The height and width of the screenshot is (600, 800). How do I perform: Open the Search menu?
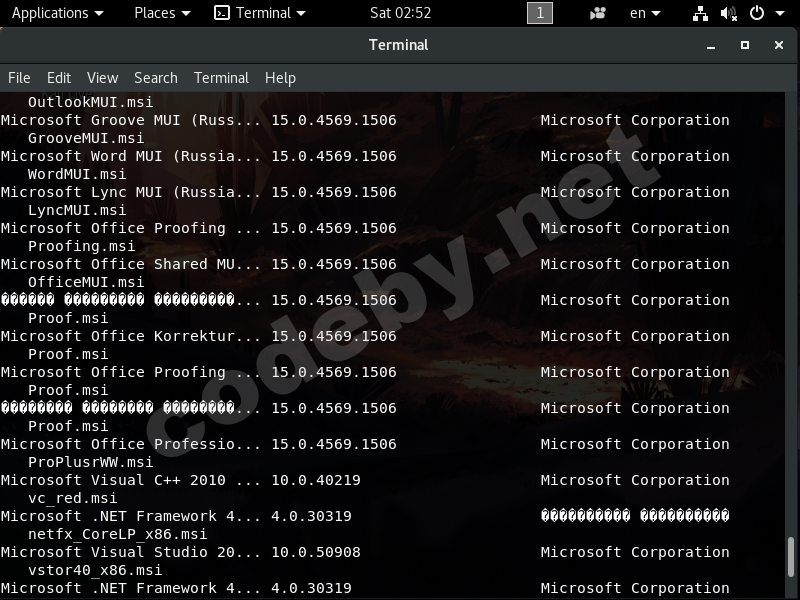click(x=156, y=78)
